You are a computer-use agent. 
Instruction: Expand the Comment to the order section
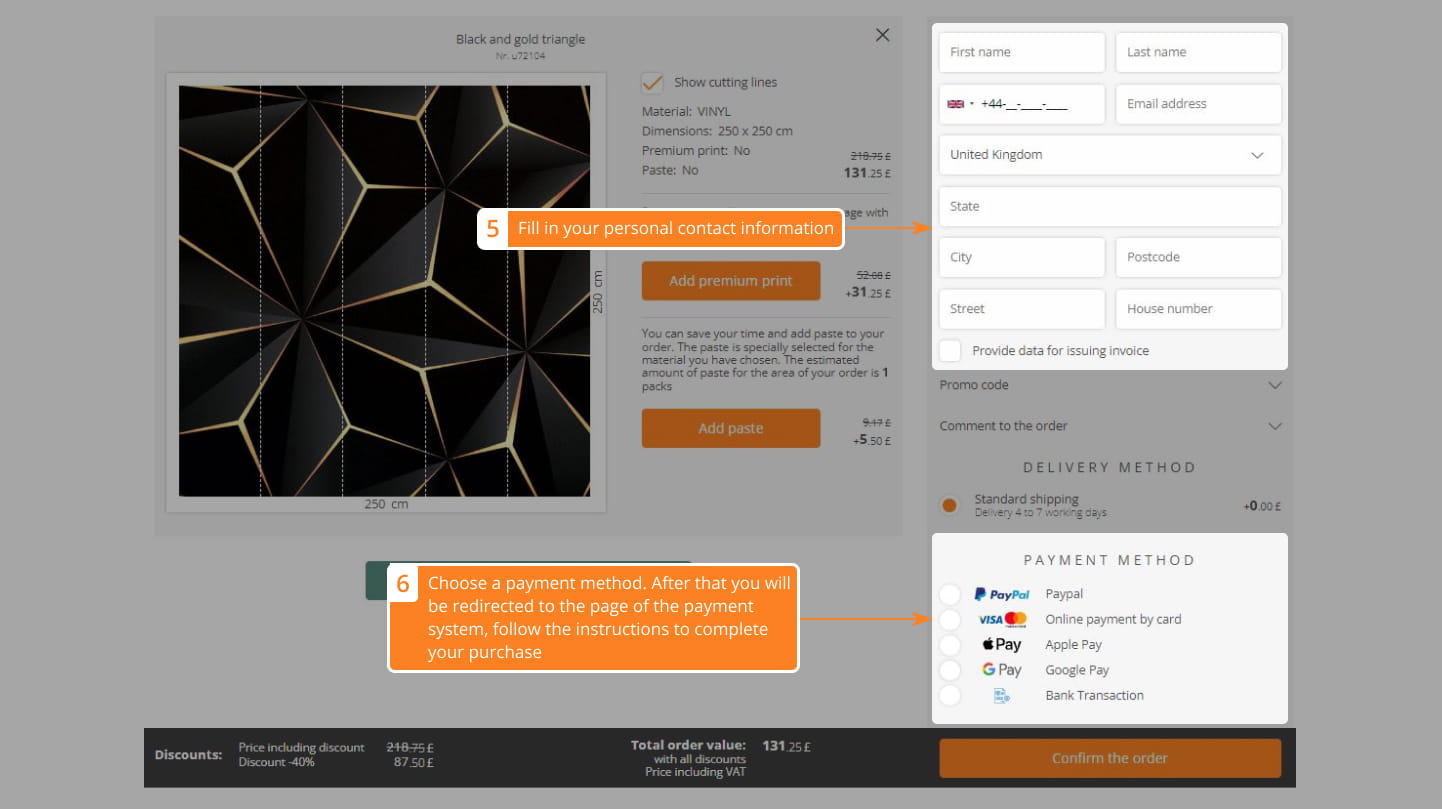[x=1109, y=426]
